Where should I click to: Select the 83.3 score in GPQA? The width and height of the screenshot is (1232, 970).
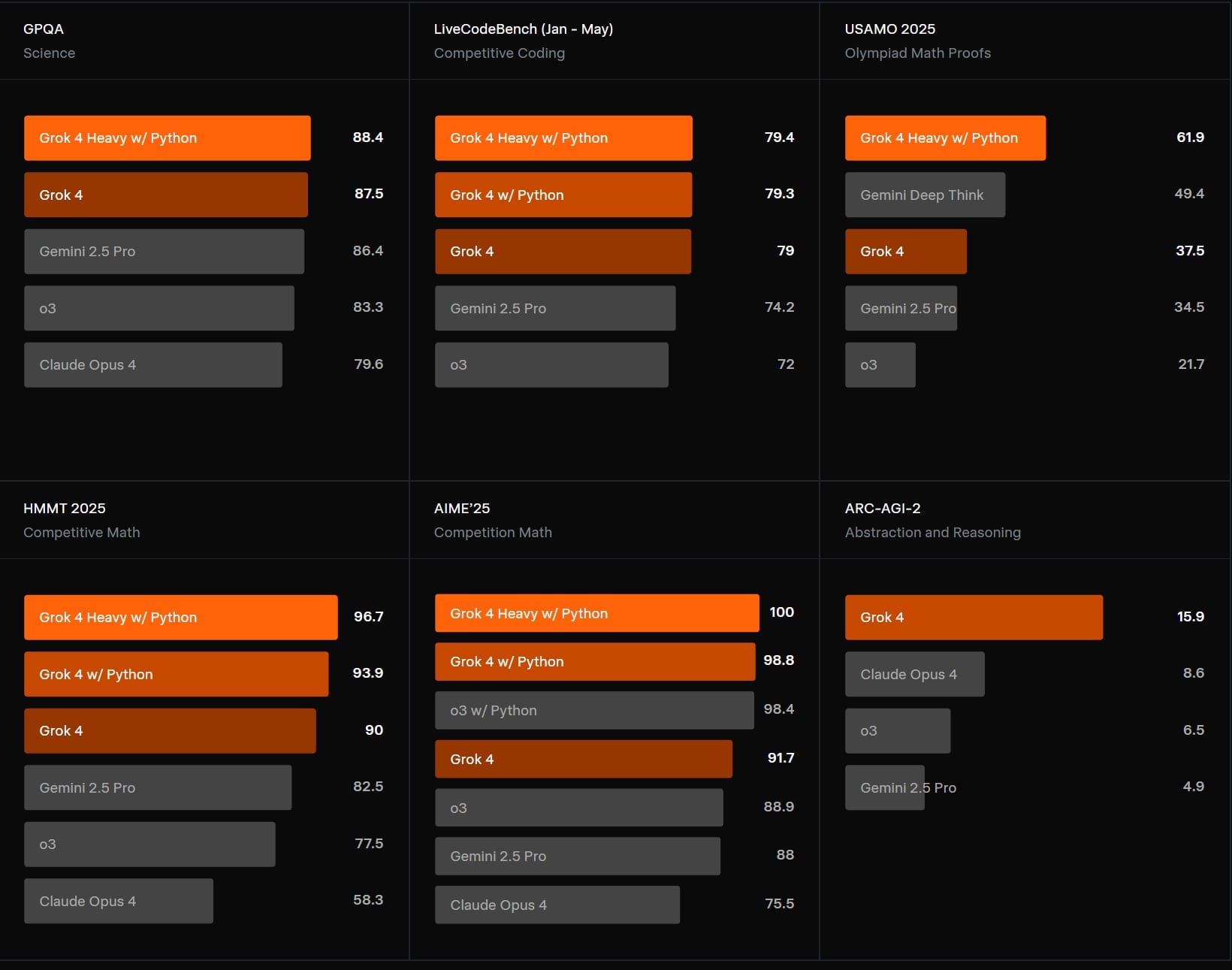tap(368, 307)
